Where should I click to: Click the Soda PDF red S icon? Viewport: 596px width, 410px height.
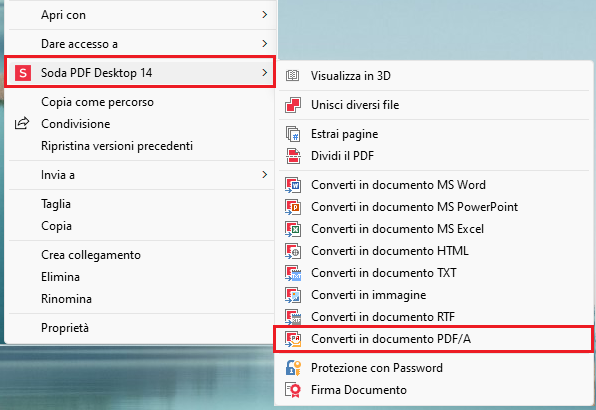coord(23,72)
